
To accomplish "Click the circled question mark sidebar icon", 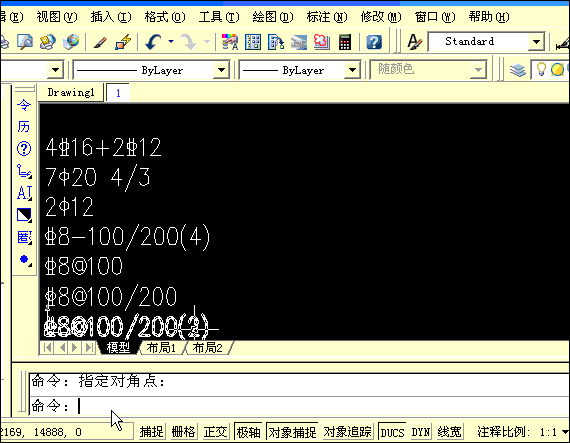I will coord(24,149).
